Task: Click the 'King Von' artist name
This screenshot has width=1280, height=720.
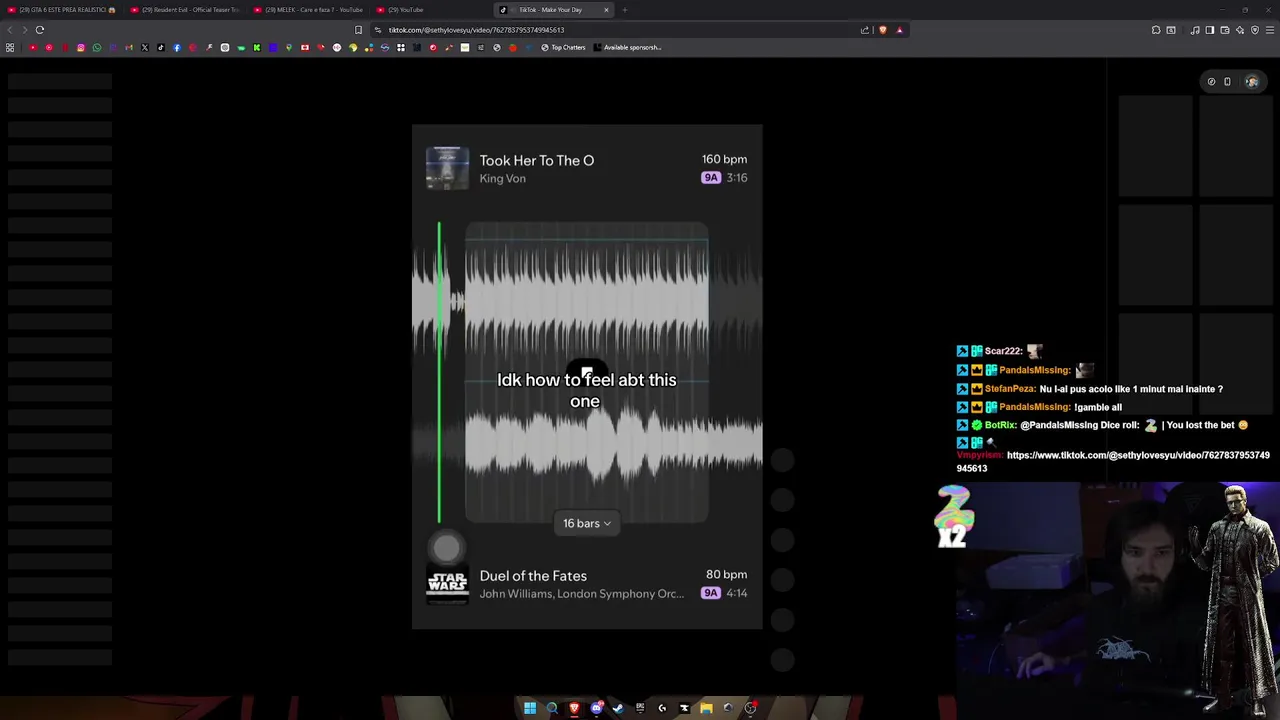Action: (502, 179)
